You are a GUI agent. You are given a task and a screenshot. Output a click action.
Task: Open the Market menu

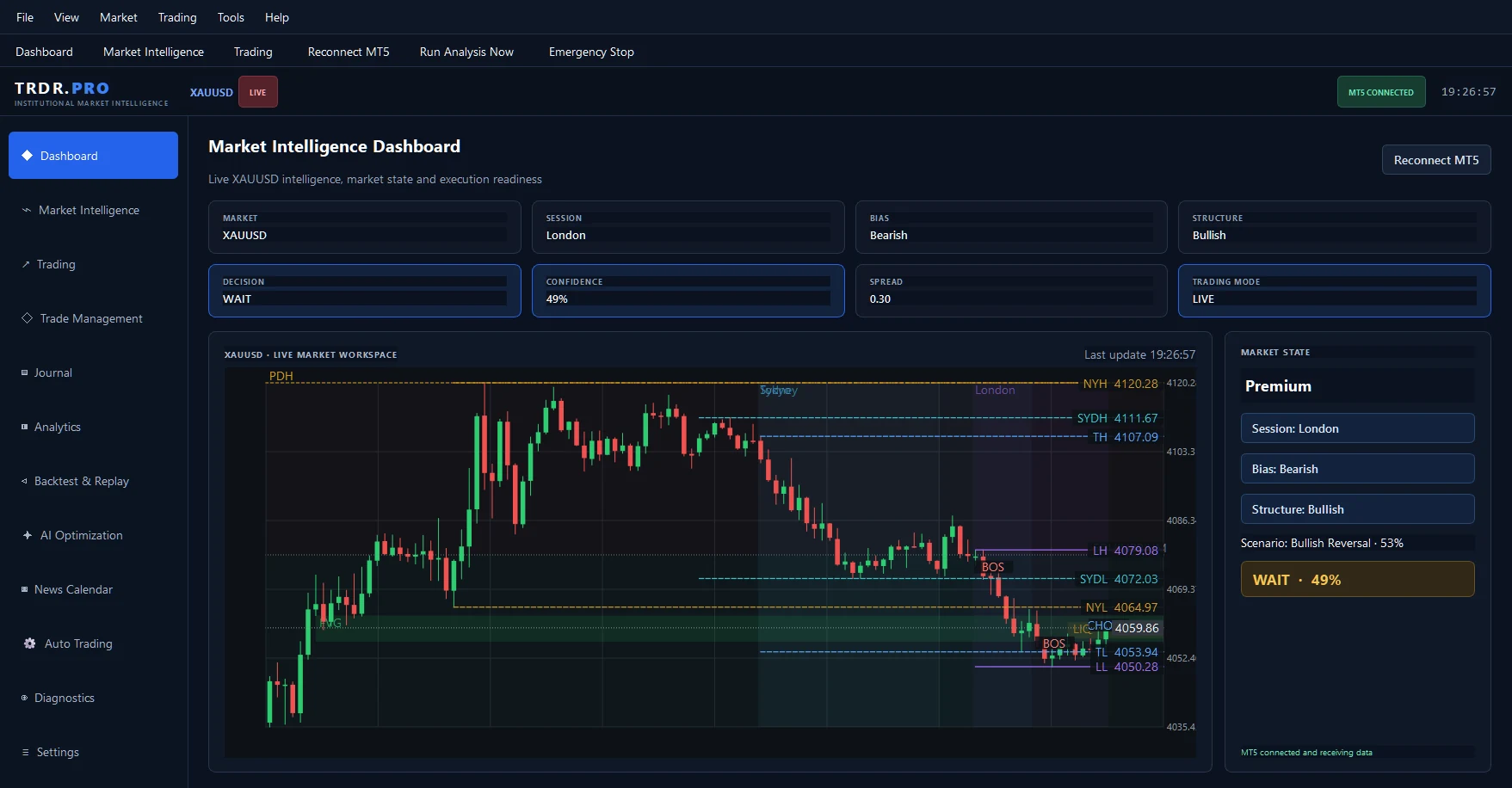click(119, 17)
